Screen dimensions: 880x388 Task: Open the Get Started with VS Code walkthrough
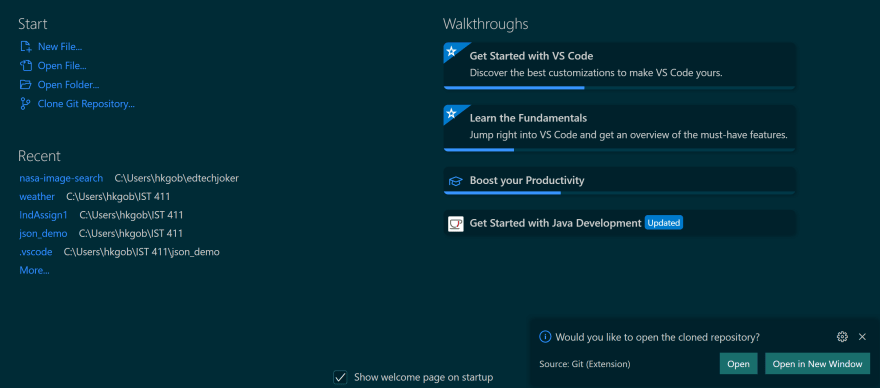(620, 66)
